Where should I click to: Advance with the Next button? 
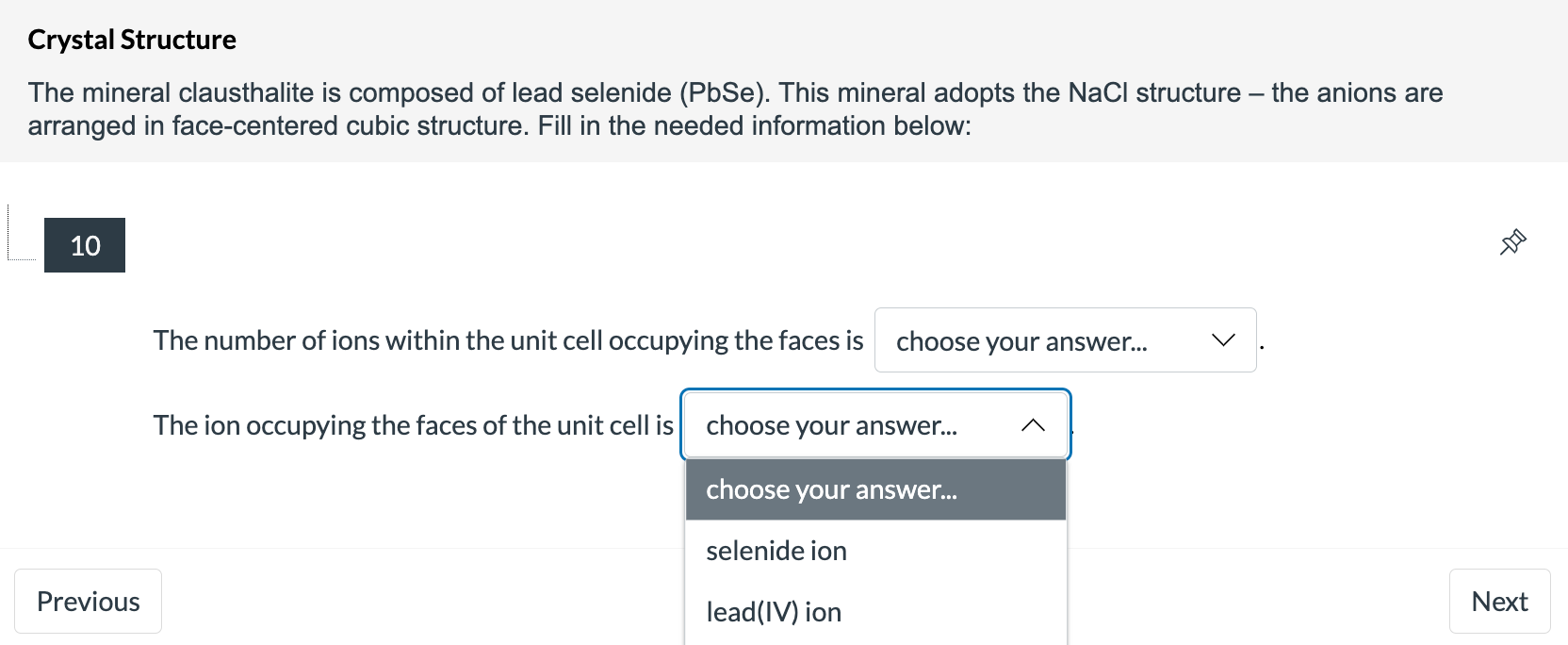1499,601
